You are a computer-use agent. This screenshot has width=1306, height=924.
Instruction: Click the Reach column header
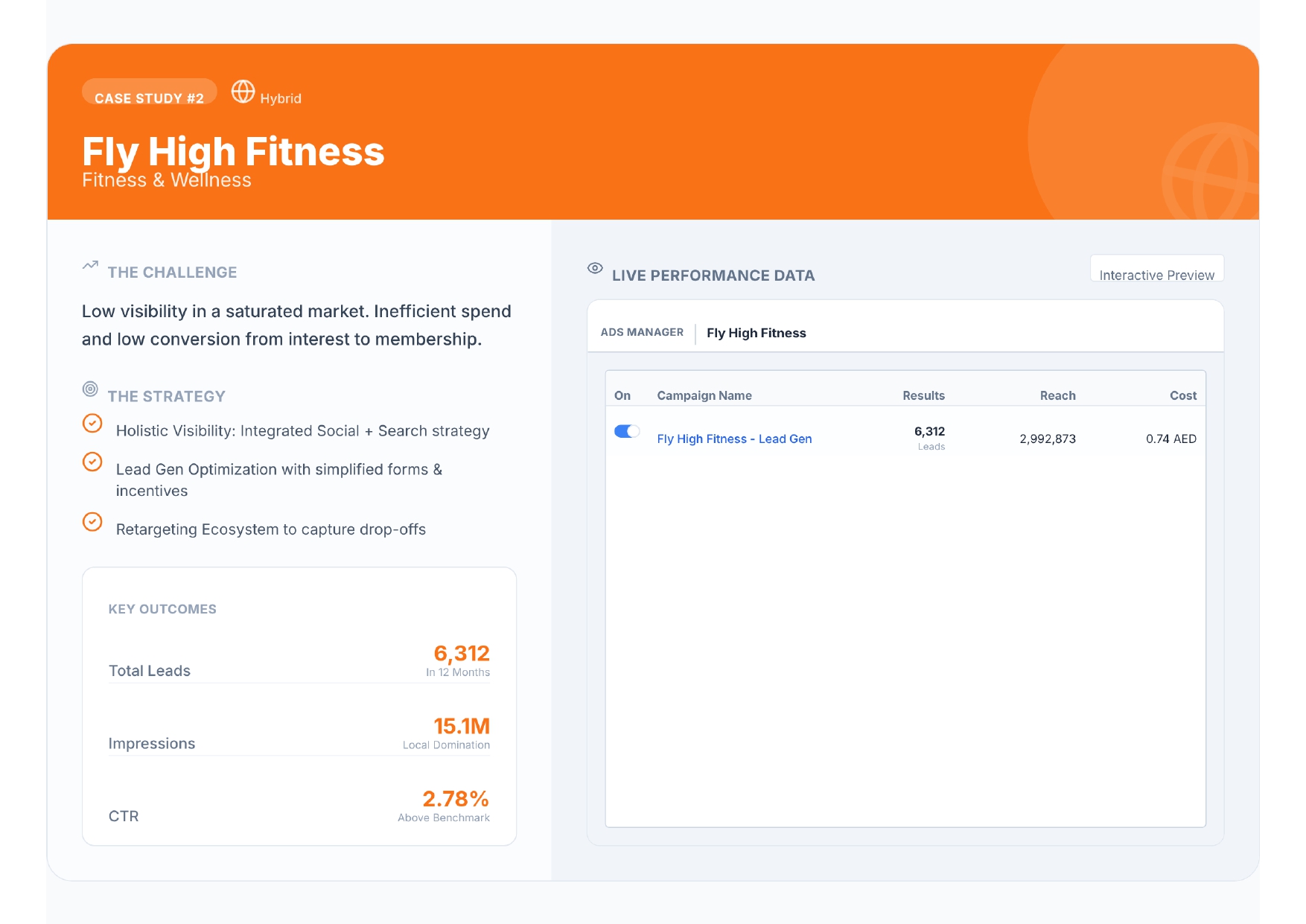pyautogui.click(x=1057, y=395)
